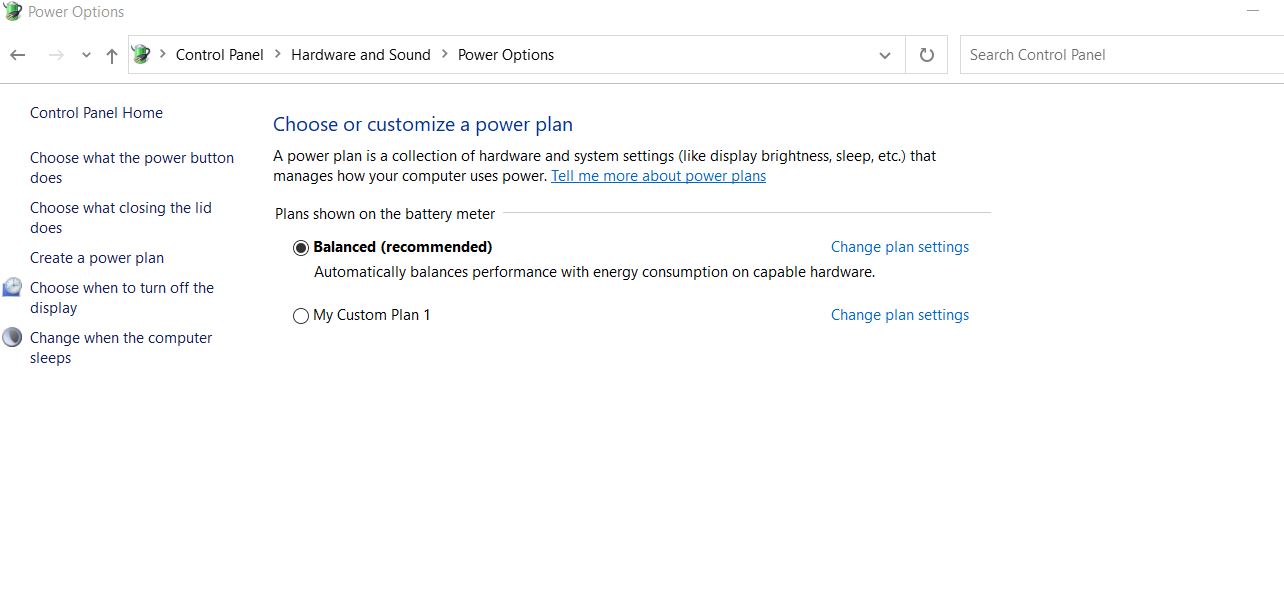The height and width of the screenshot is (597, 1284).
Task: Open the recent locations dropdown arrow
Action: 86,55
